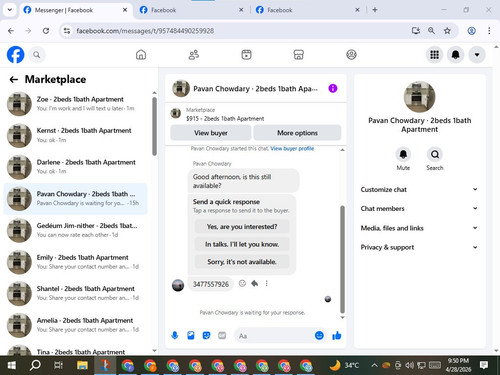
Task: Open Facebook notifications bell
Action: (456, 55)
